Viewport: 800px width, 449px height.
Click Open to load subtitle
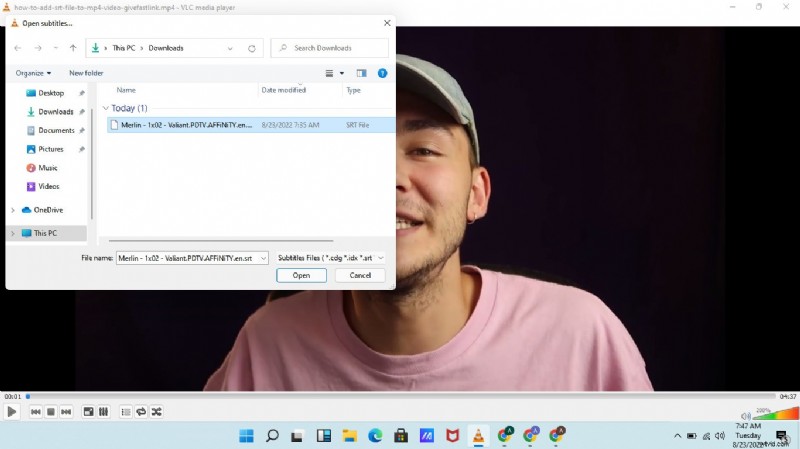coord(301,275)
